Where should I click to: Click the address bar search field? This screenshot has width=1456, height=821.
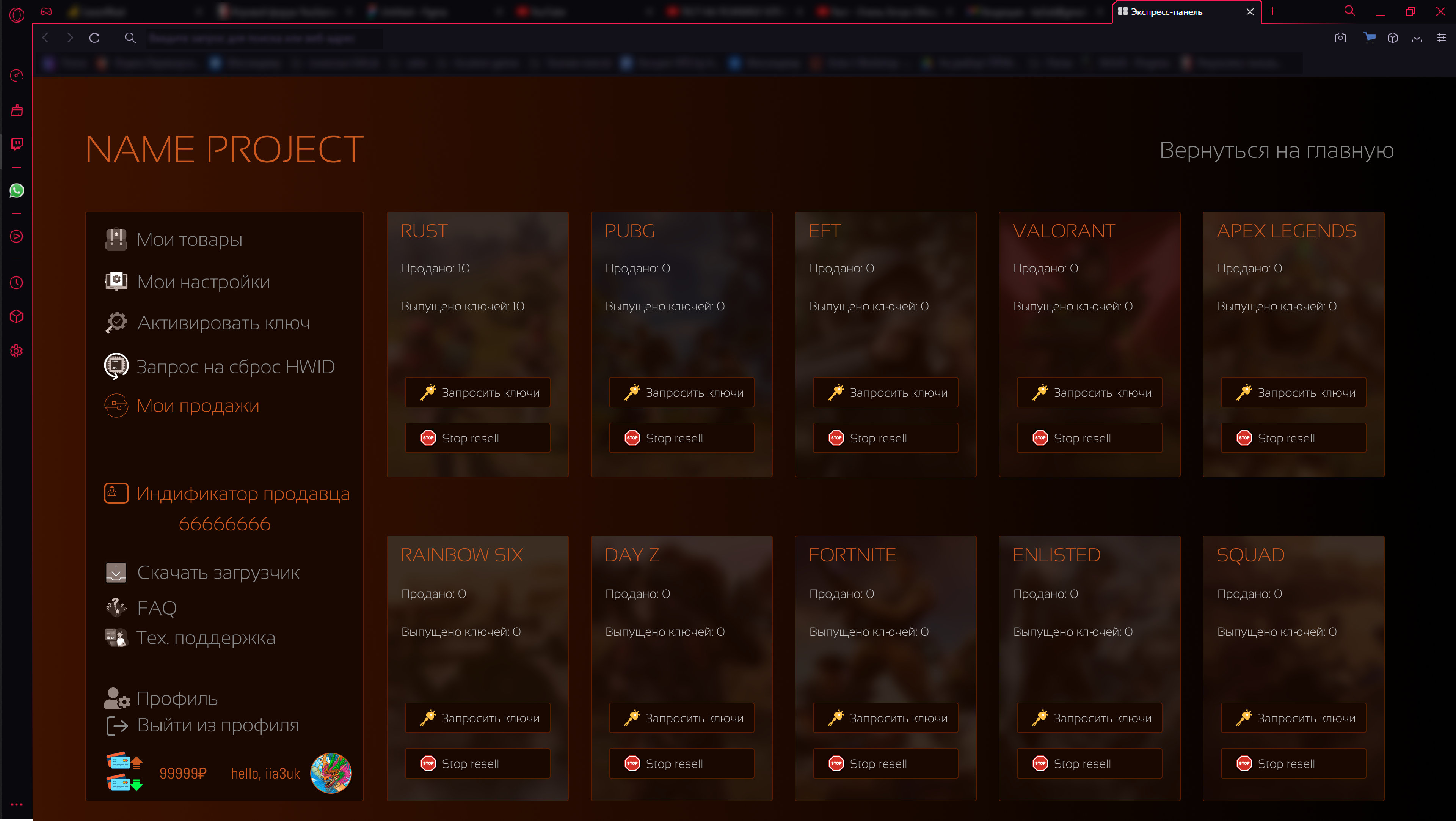coord(264,38)
